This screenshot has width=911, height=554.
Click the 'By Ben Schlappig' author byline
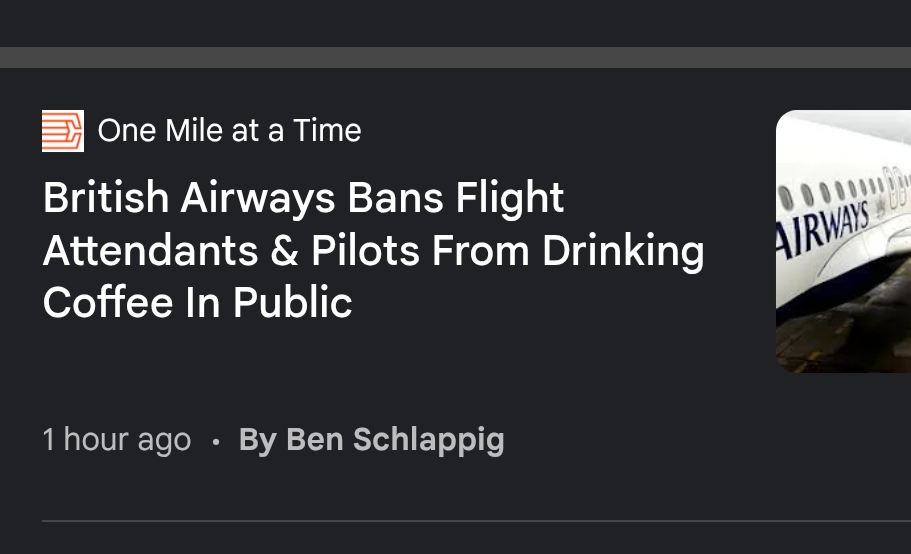(x=371, y=440)
